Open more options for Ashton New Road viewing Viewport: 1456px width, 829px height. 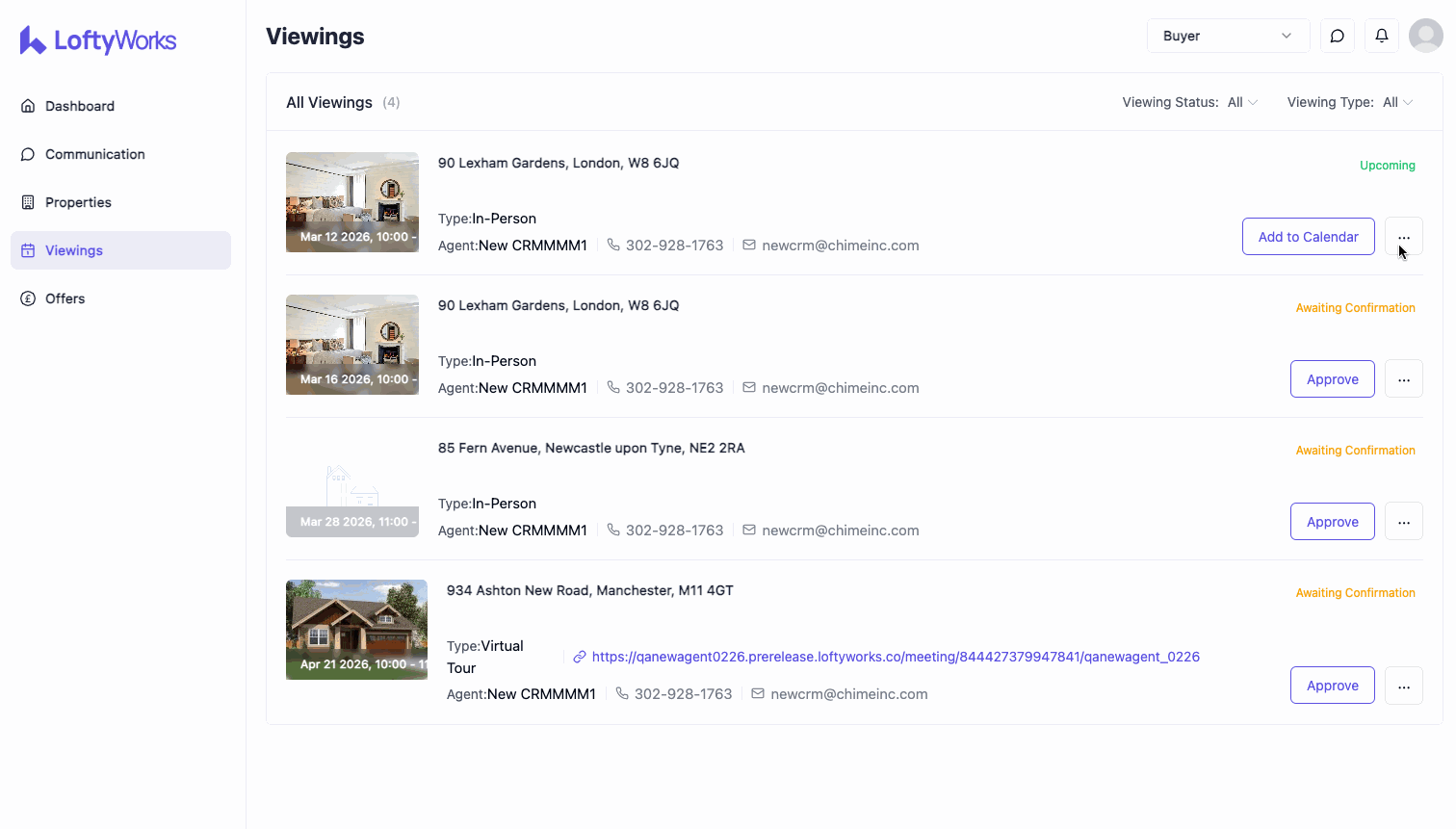(1403, 686)
